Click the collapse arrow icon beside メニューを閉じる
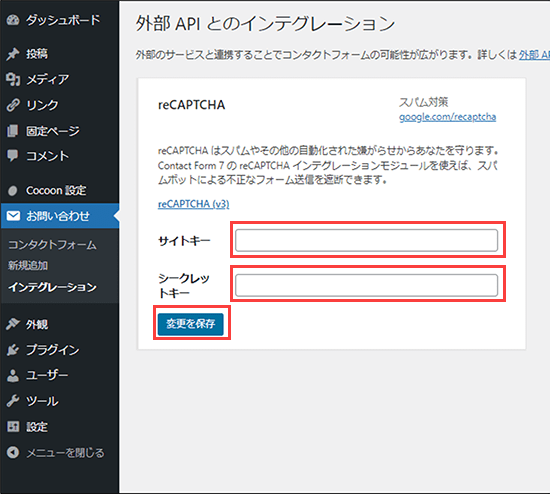Image resolution: width=550 pixels, height=494 pixels. (x=13, y=452)
